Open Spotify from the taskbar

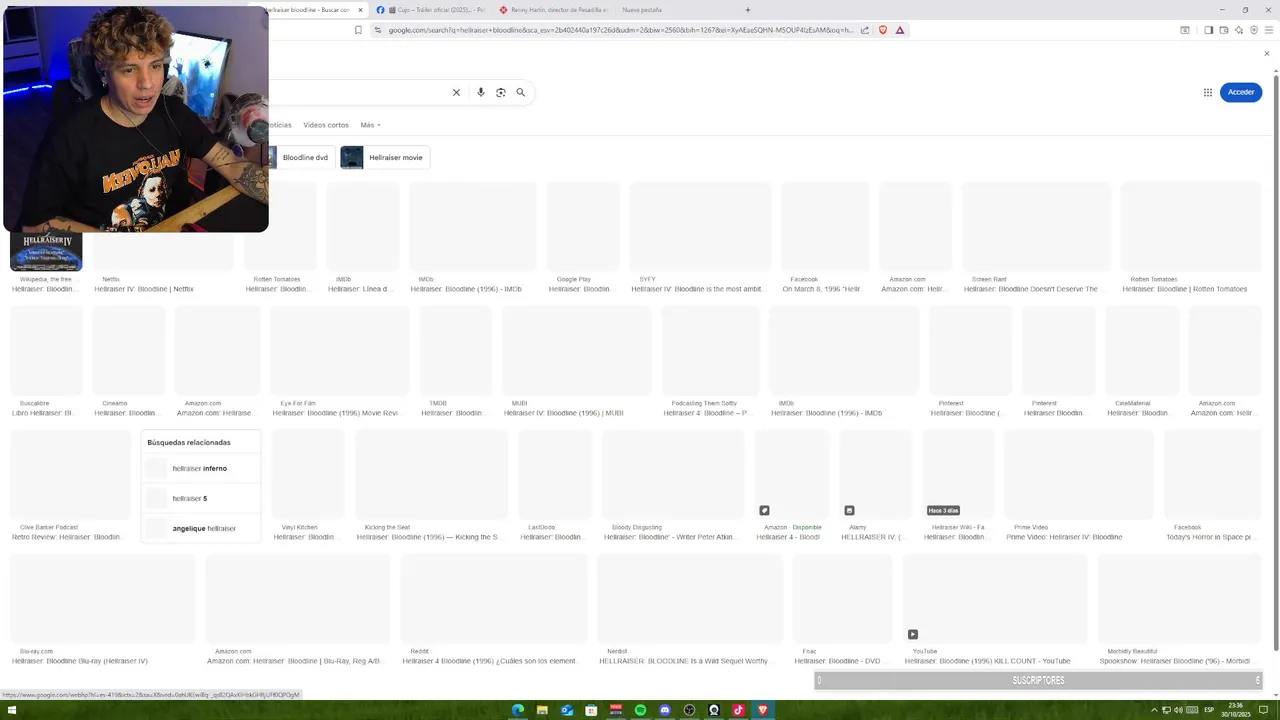click(x=640, y=710)
